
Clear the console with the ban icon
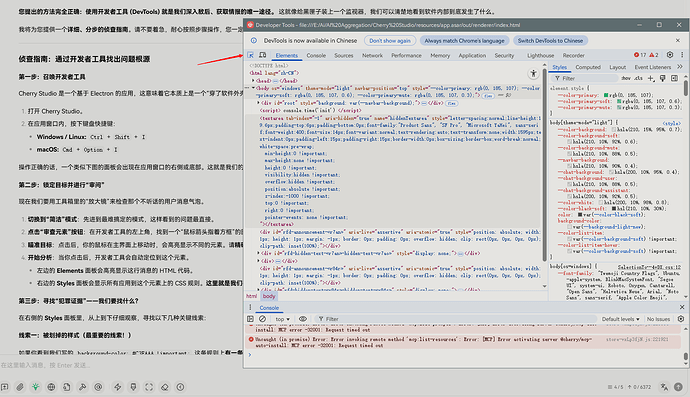(262, 319)
